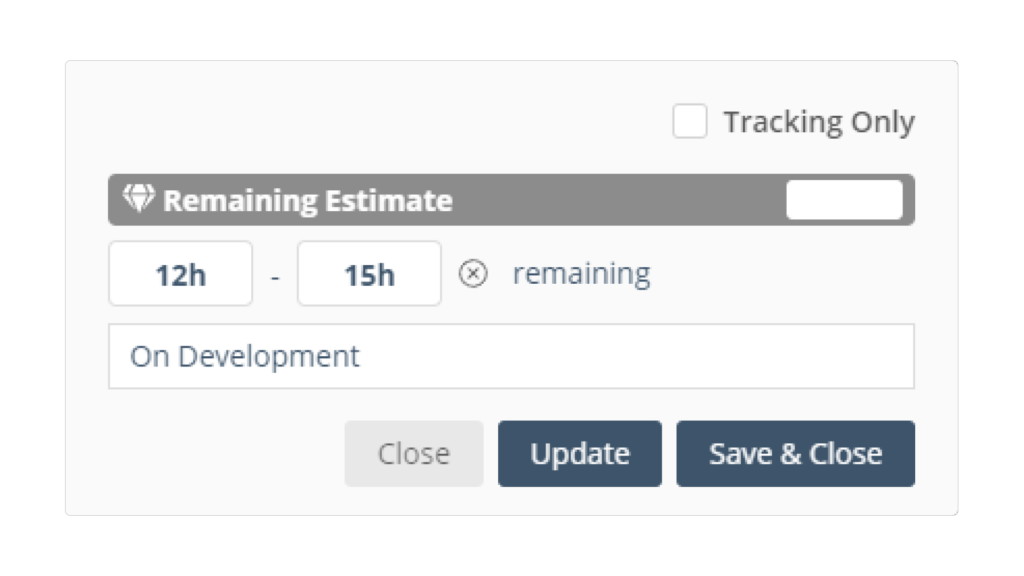
Task: Click the circled X icon beside 15h
Action: (473, 274)
